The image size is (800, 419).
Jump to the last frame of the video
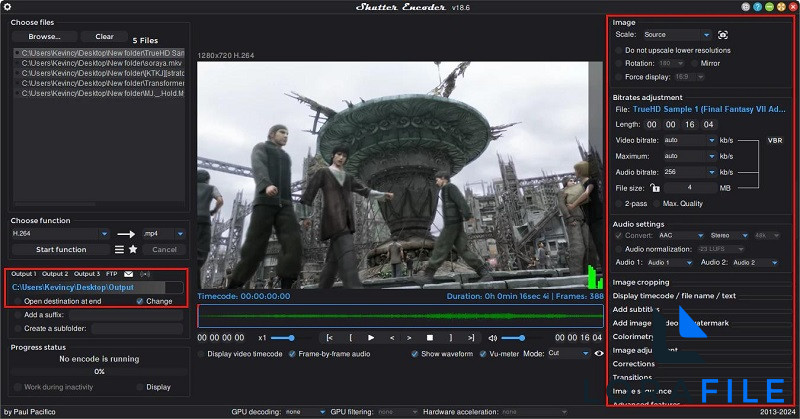pos(471,337)
